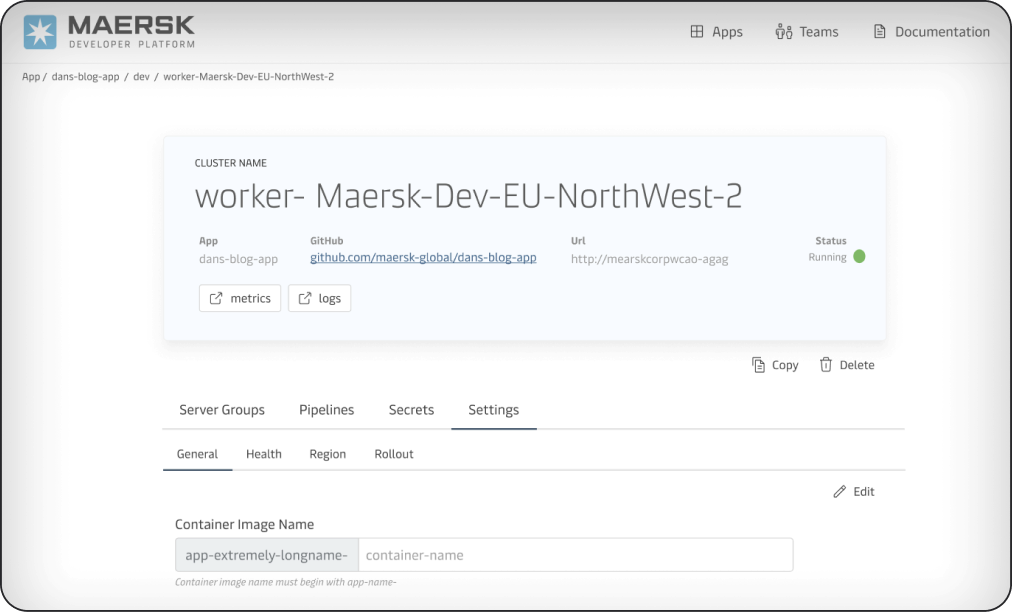
Task: Open the logs external link button
Action: pos(320,298)
